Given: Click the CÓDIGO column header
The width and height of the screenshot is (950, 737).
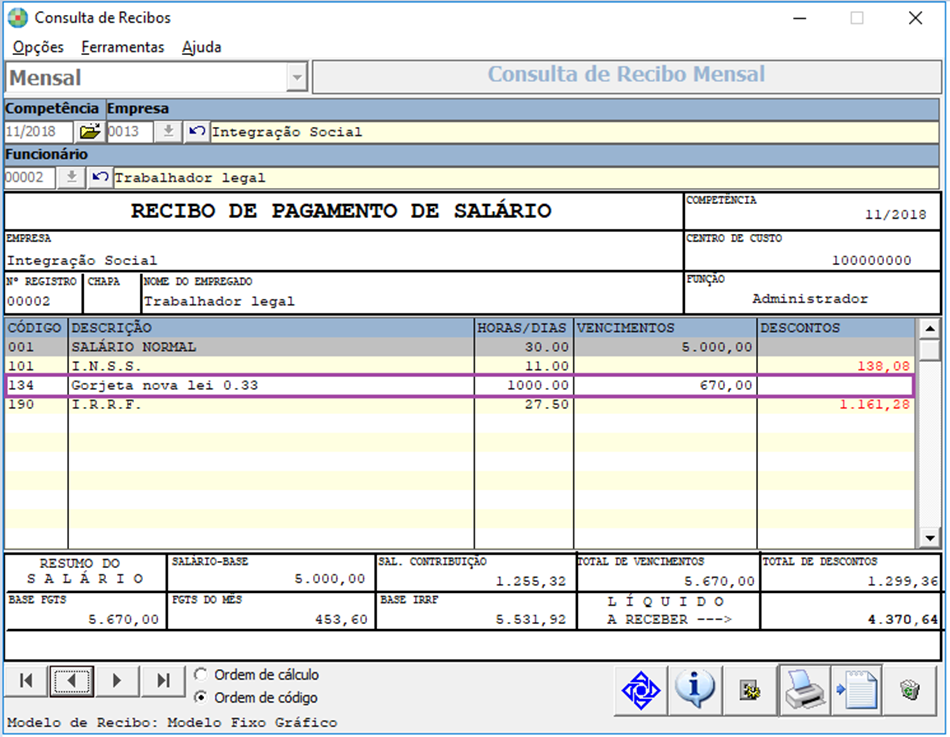Looking at the screenshot, I should click(35, 328).
